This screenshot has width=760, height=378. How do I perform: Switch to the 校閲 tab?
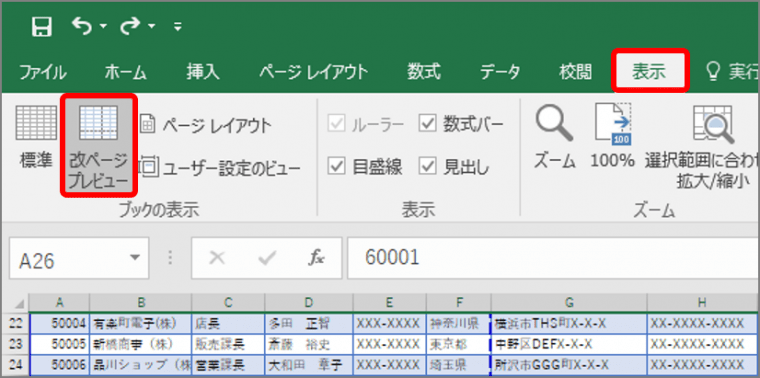pyautogui.click(x=575, y=73)
